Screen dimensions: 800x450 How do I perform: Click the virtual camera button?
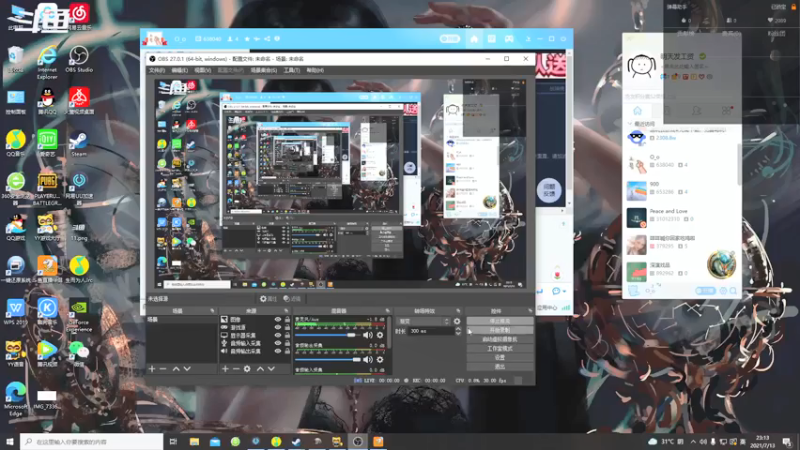point(500,339)
